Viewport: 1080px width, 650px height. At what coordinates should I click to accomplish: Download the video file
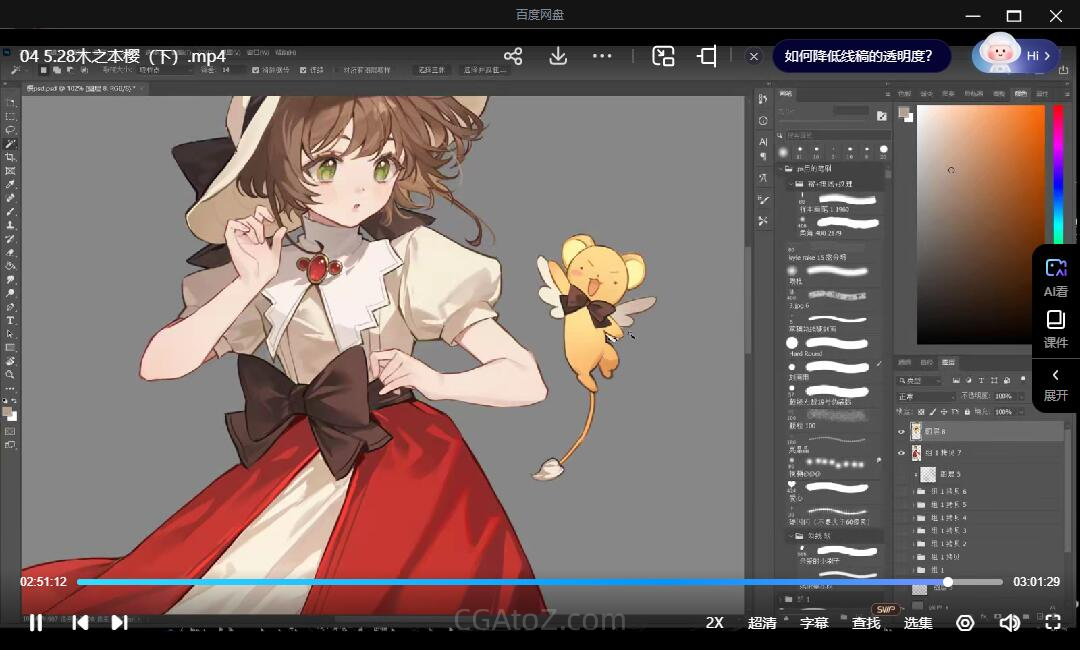point(558,56)
